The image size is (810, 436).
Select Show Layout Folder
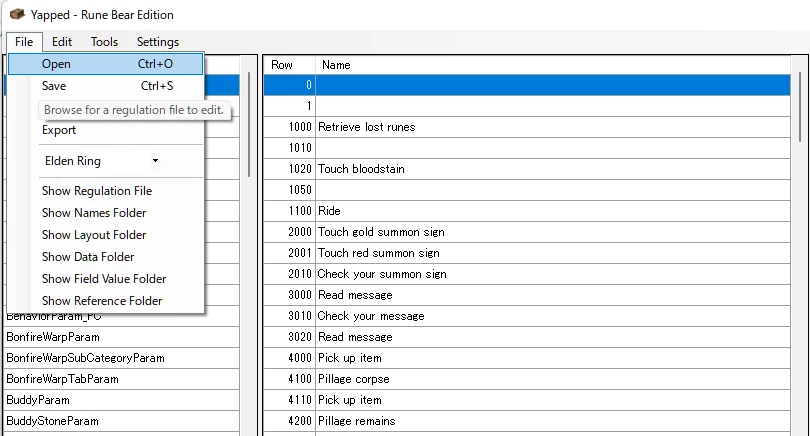click(x=94, y=235)
